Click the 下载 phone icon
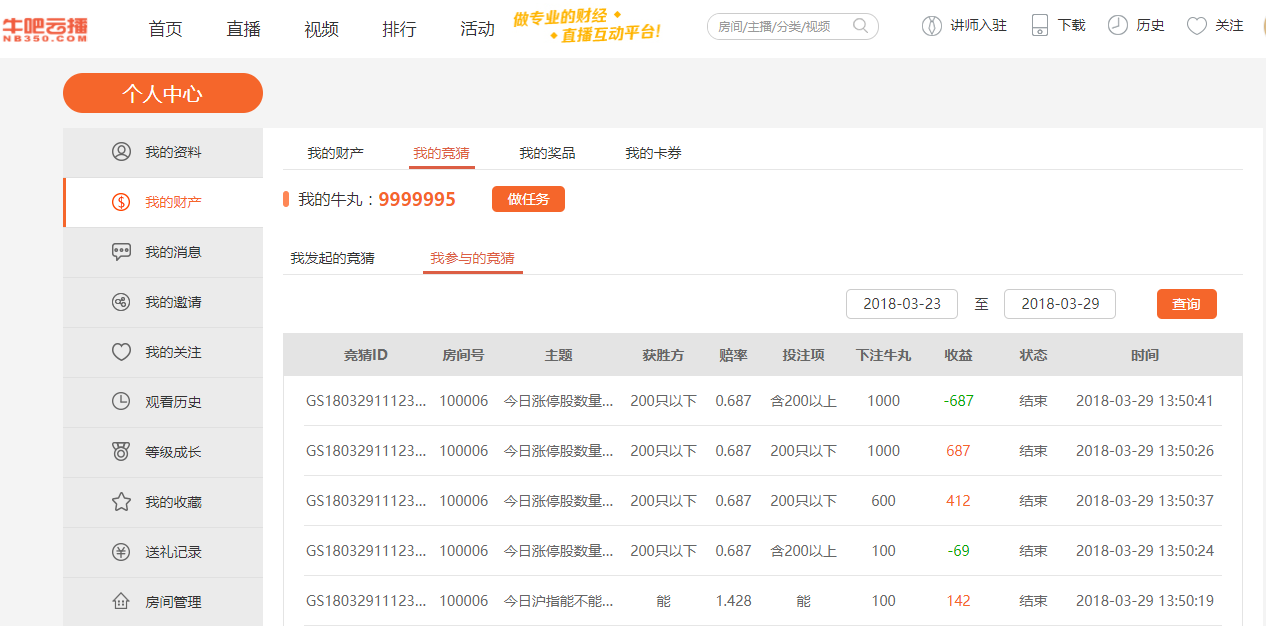 (1040, 26)
